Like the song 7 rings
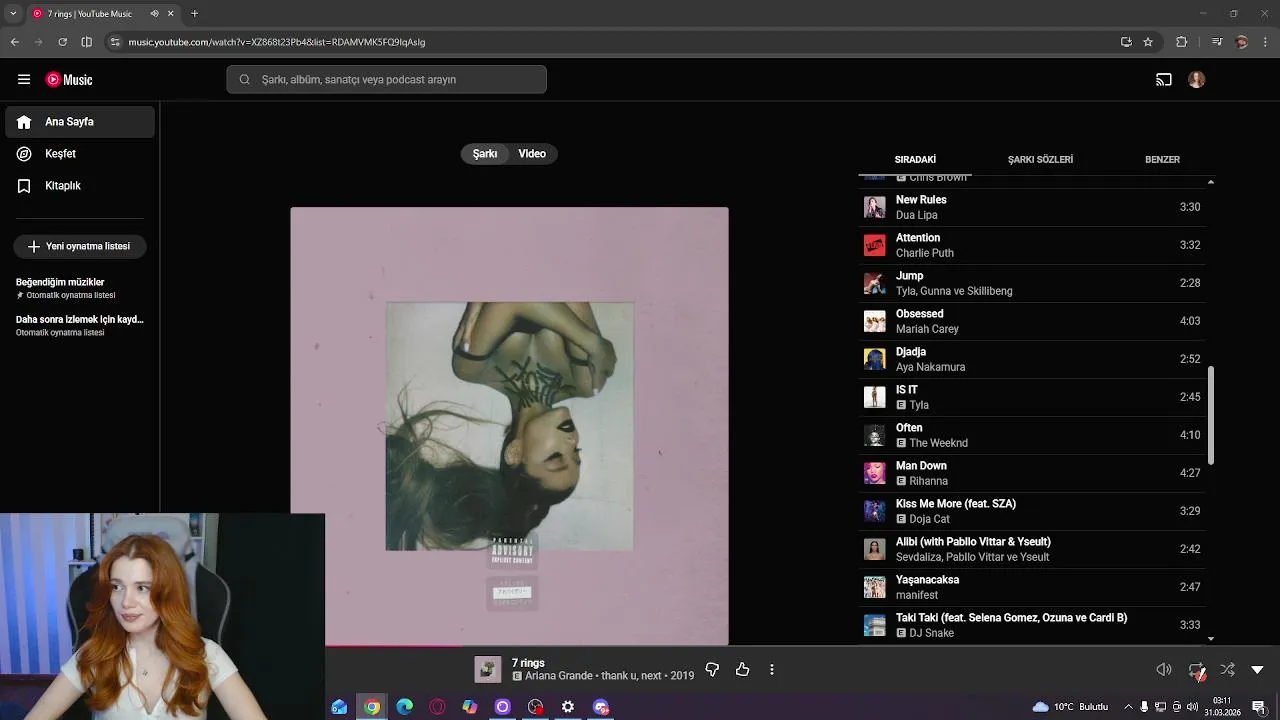1280x720 pixels. [x=742, y=670]
